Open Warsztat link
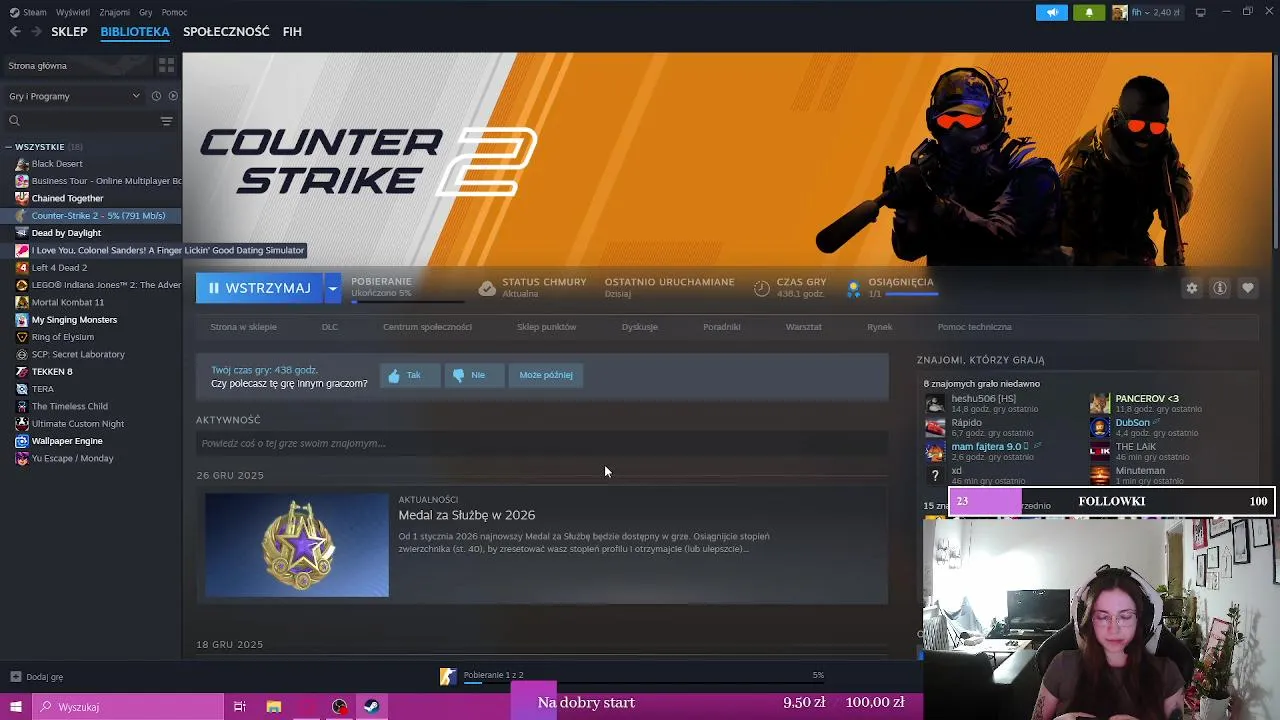The width and height of the screenshot is (1280, 720). [x=804, y=327]
